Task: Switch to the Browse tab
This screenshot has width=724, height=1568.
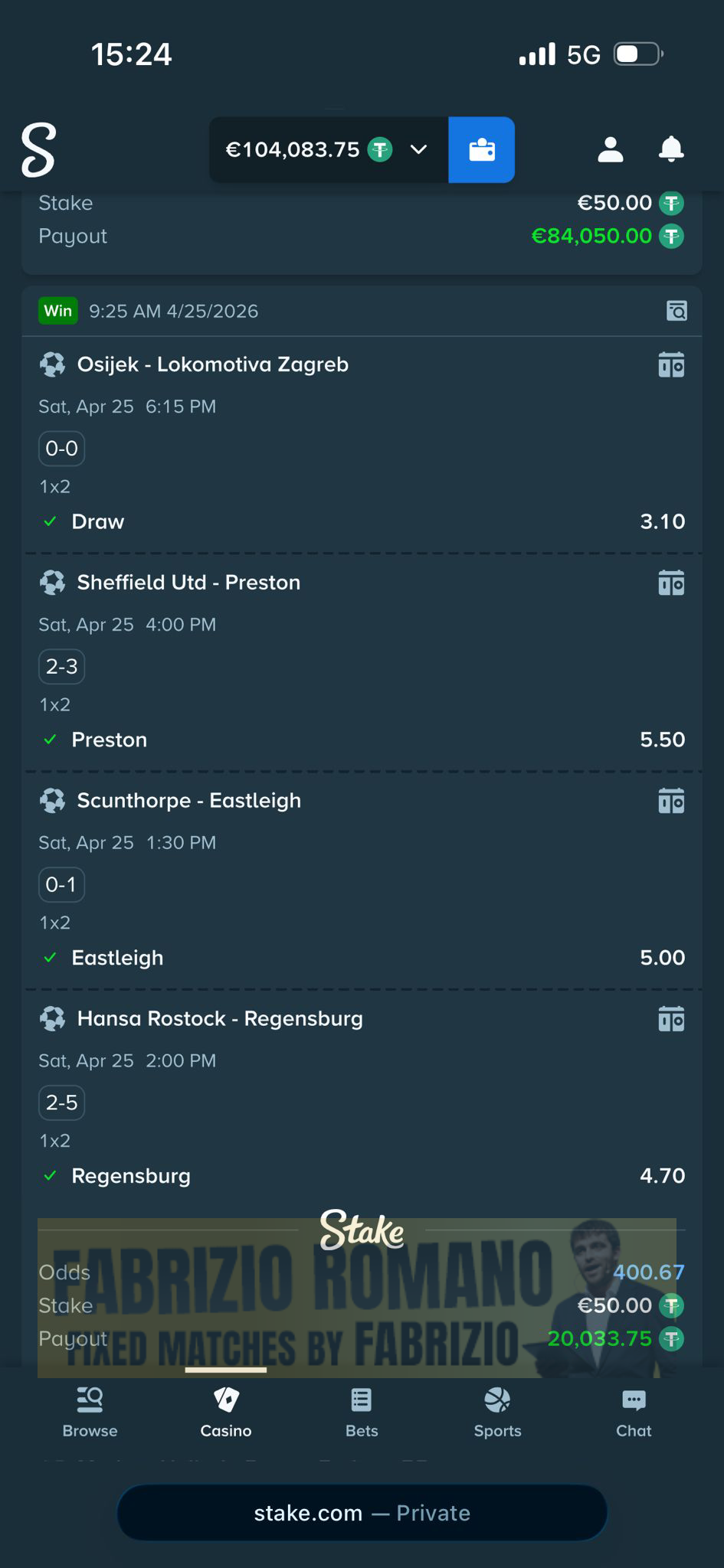Action: (90, 1413)
